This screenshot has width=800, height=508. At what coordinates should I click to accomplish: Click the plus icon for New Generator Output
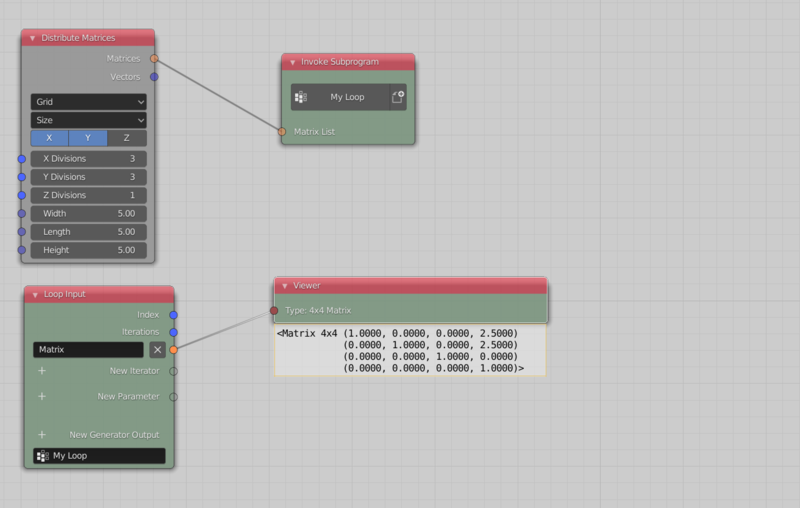pos(42,435)
